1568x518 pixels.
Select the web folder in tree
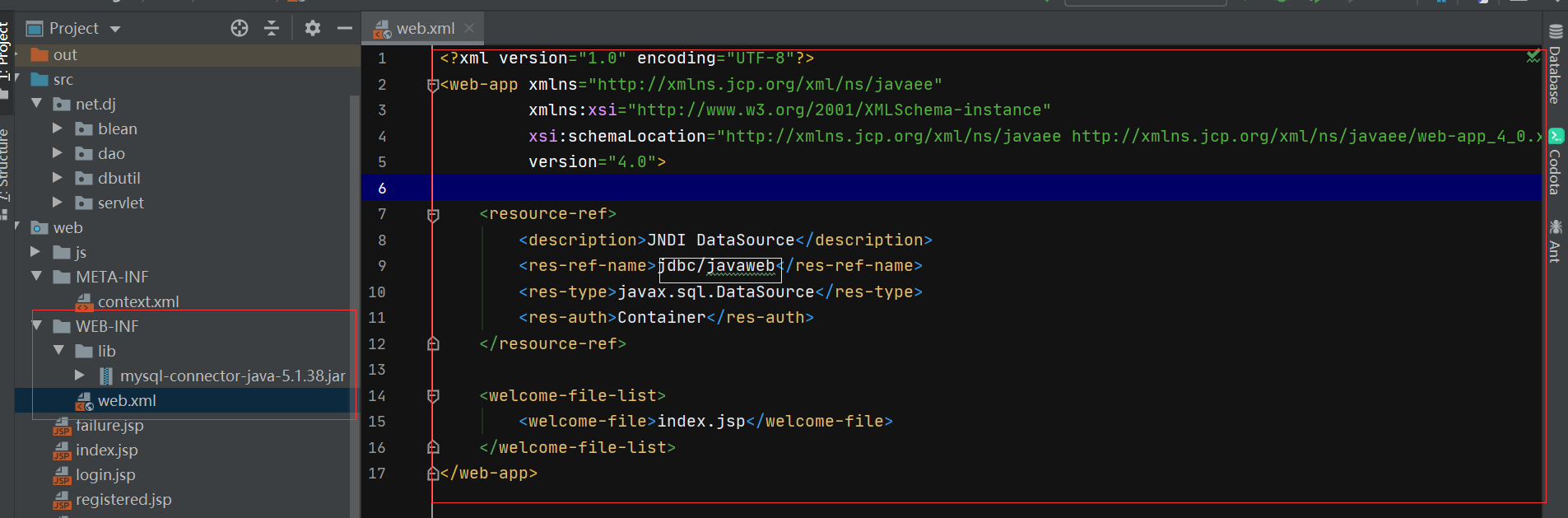point(67,227)
